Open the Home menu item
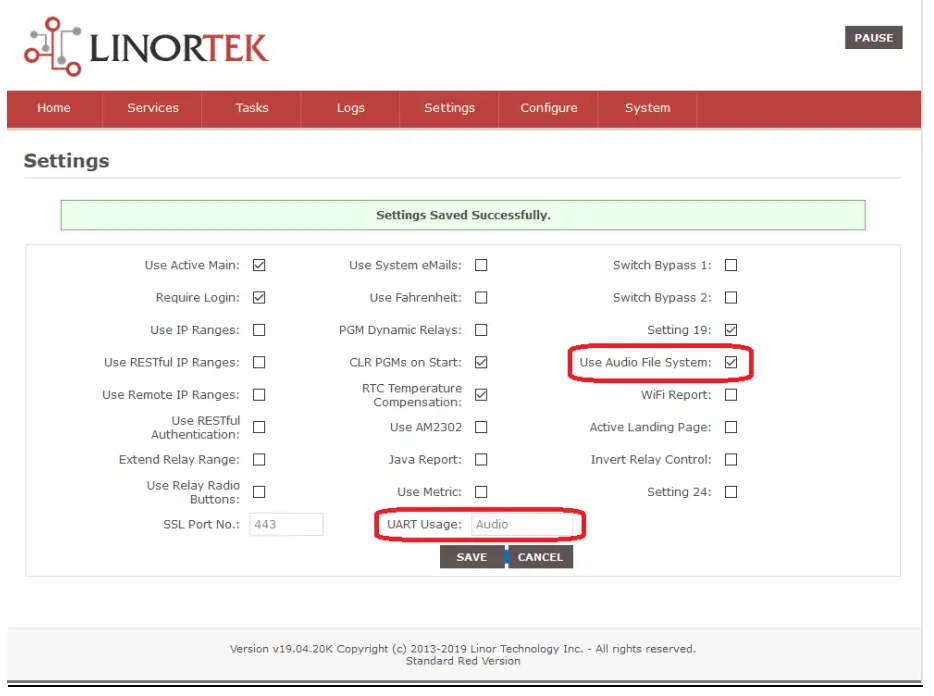The width and height of the screenshot is (934, 696). pyautogui.click(x=53, y=108)
